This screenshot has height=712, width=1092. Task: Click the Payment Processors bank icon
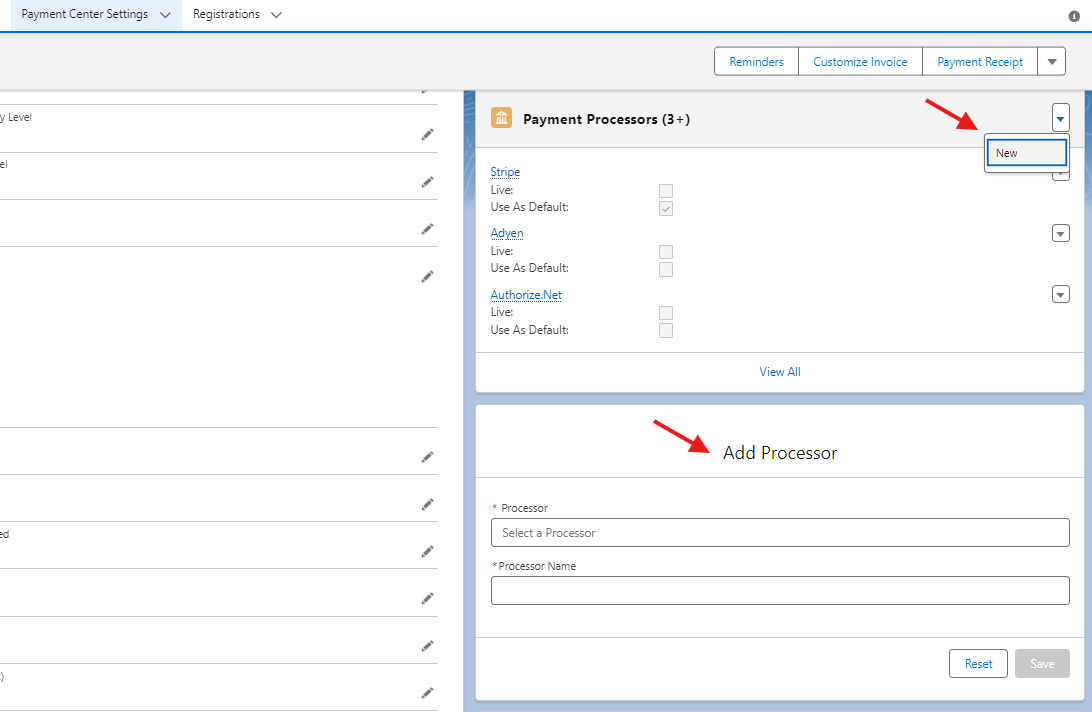(x=501, y=119)
